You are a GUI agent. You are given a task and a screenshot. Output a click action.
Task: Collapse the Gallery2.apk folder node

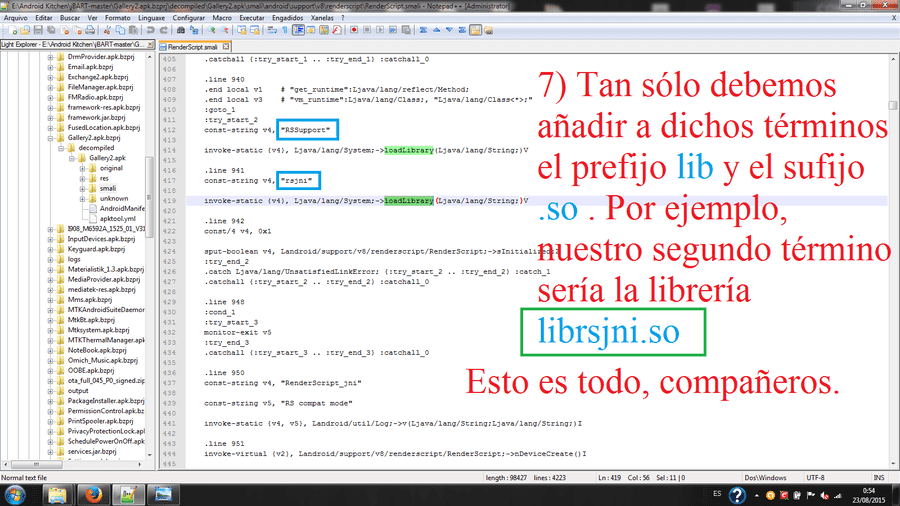coord(72,158)
